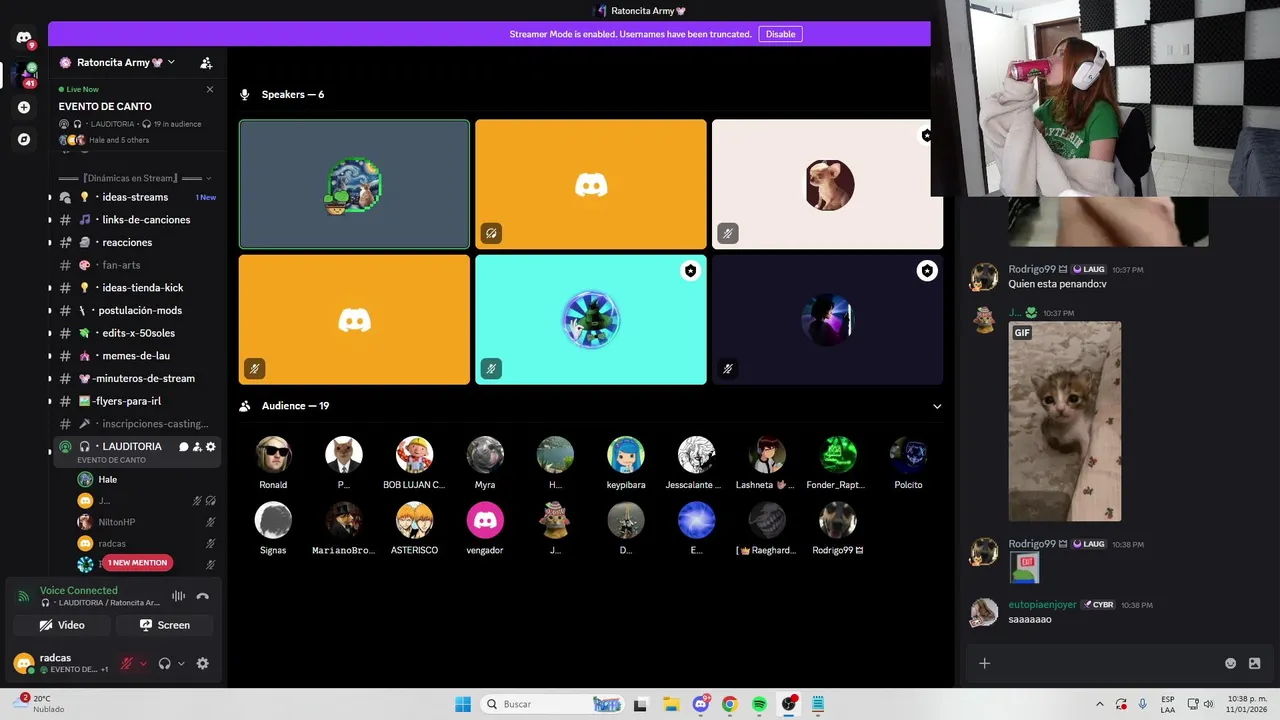Select cyan speaker tile with star badge

point(591,319)
